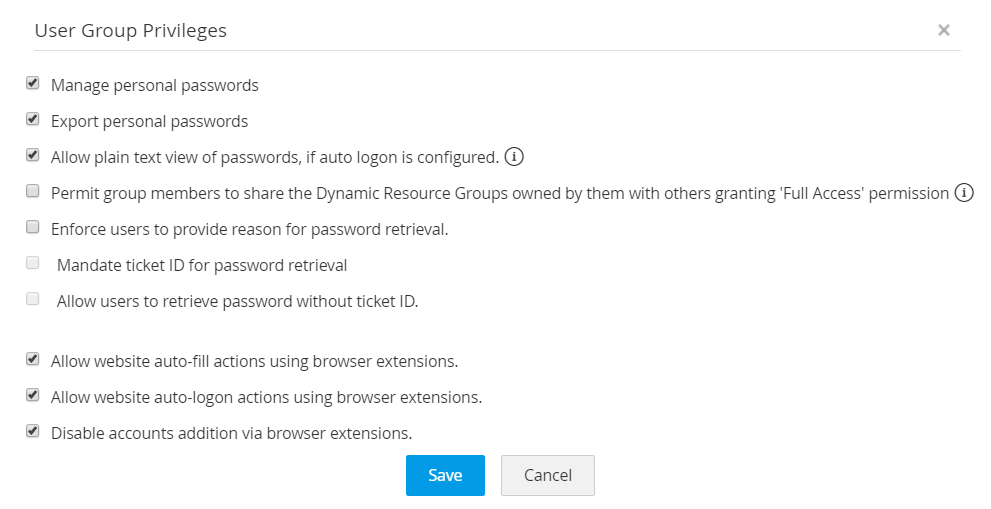This screenshot has width=991, height=509.
Task: Uncheck the Export personal passwords checkbox
Action: 33,120
